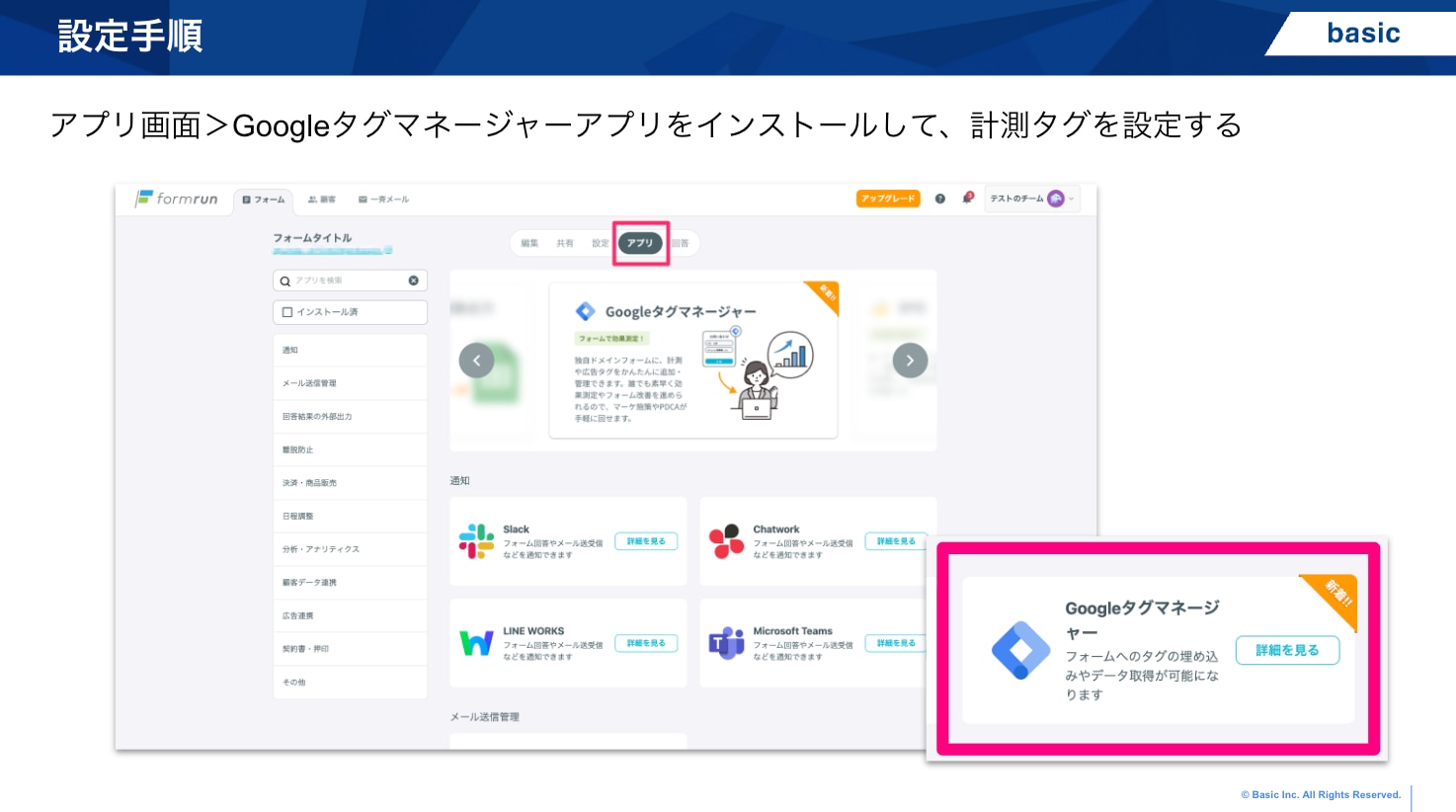Check the インストール済 checkbox

coord(287,312)
